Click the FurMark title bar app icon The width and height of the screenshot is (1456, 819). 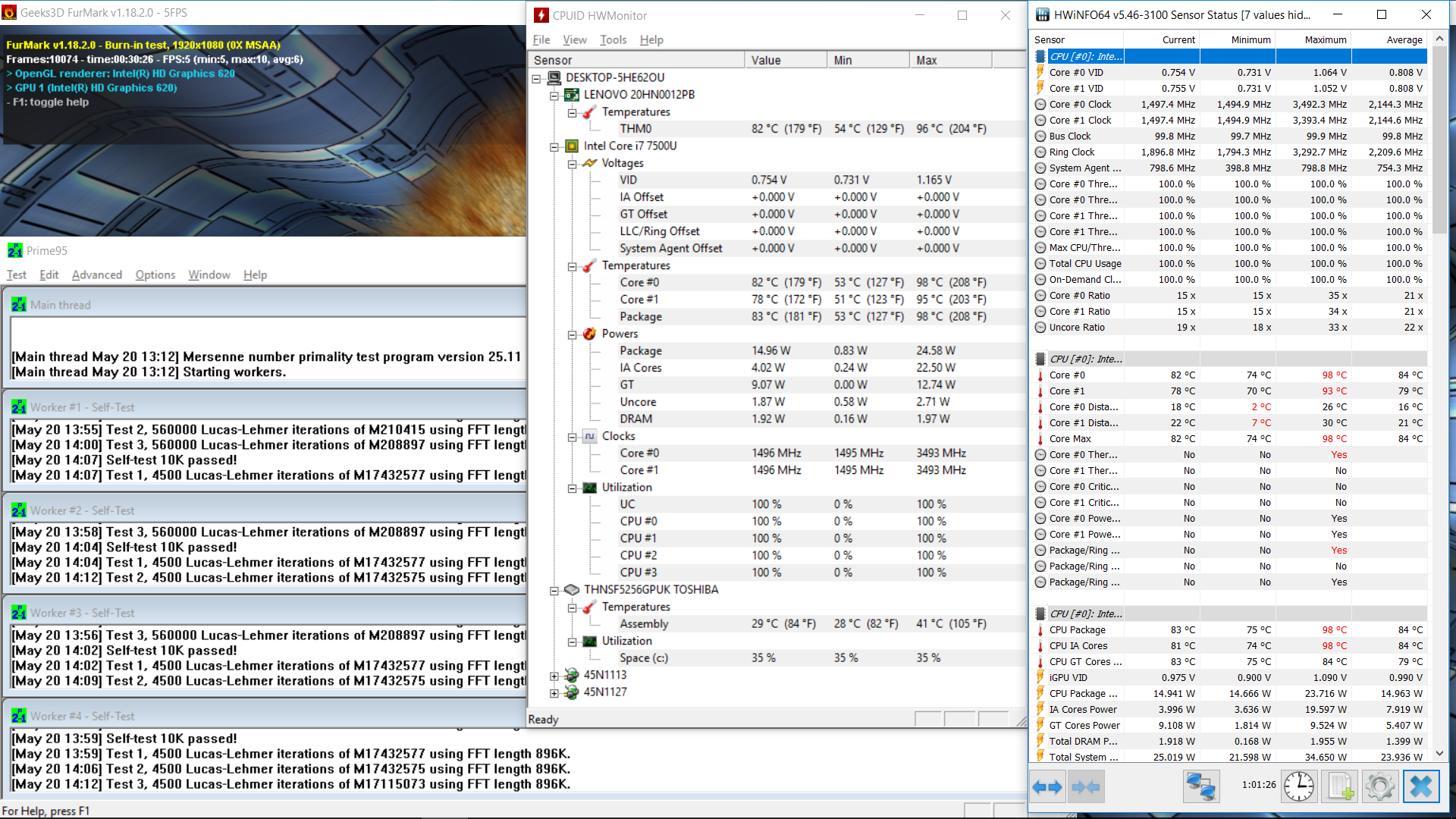pos(9,12)
